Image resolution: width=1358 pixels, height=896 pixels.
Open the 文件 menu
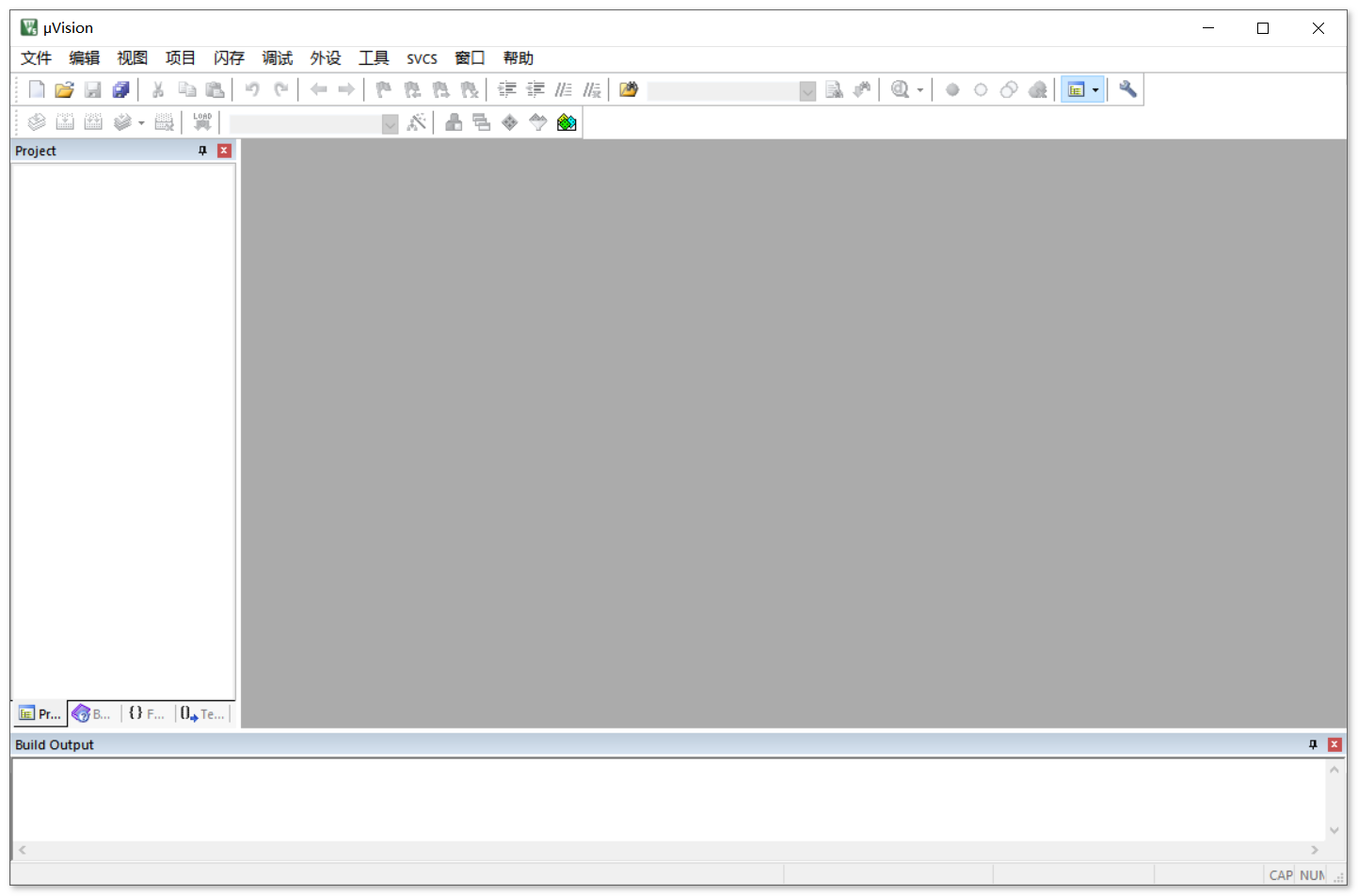click(37, 58)
